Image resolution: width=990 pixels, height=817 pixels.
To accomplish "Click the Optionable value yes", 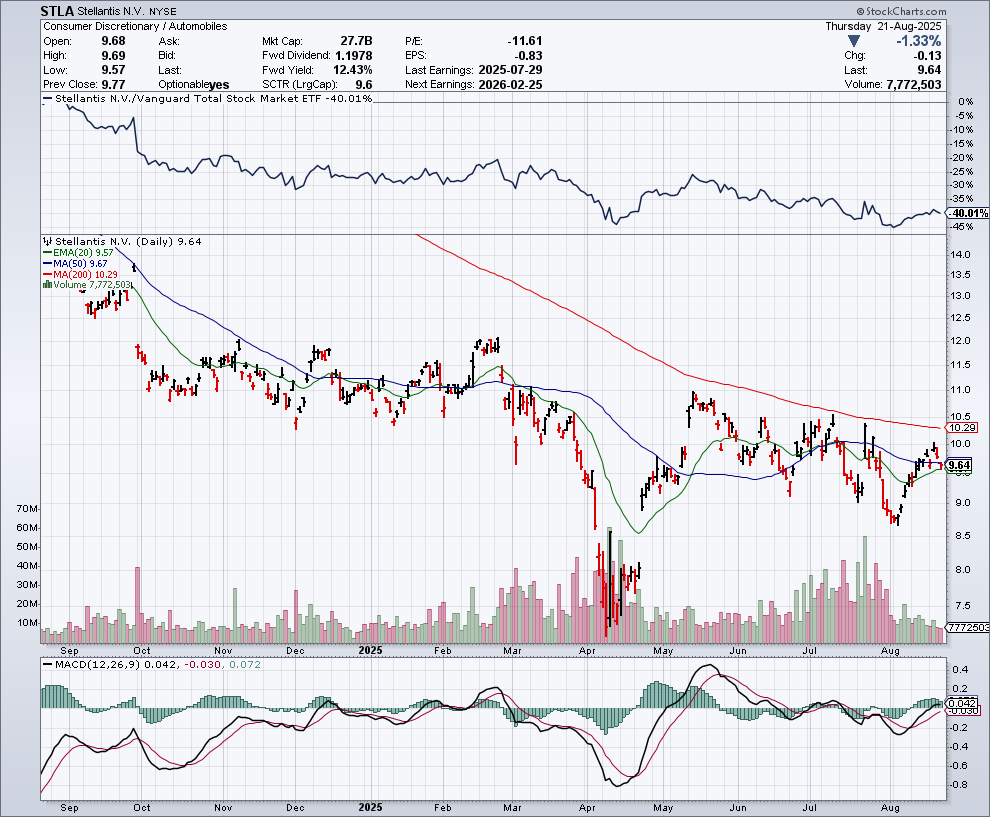I will [x=219, y=85].
